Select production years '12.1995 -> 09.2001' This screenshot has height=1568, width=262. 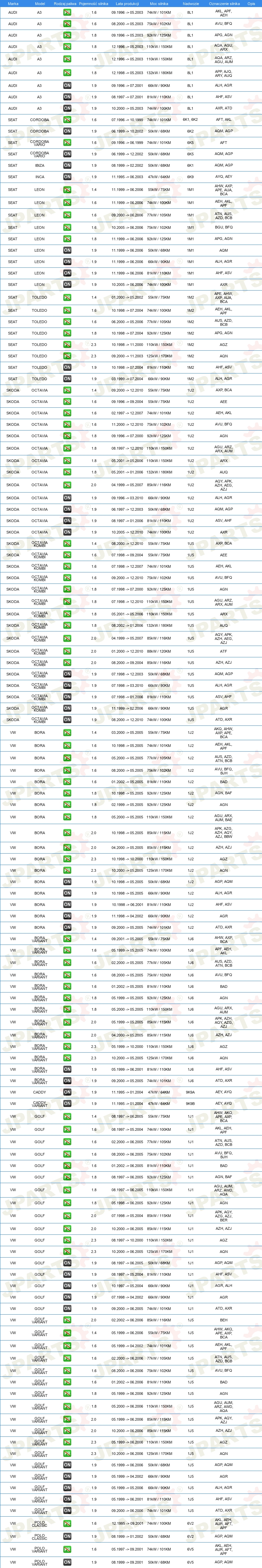coord(127,1524)
